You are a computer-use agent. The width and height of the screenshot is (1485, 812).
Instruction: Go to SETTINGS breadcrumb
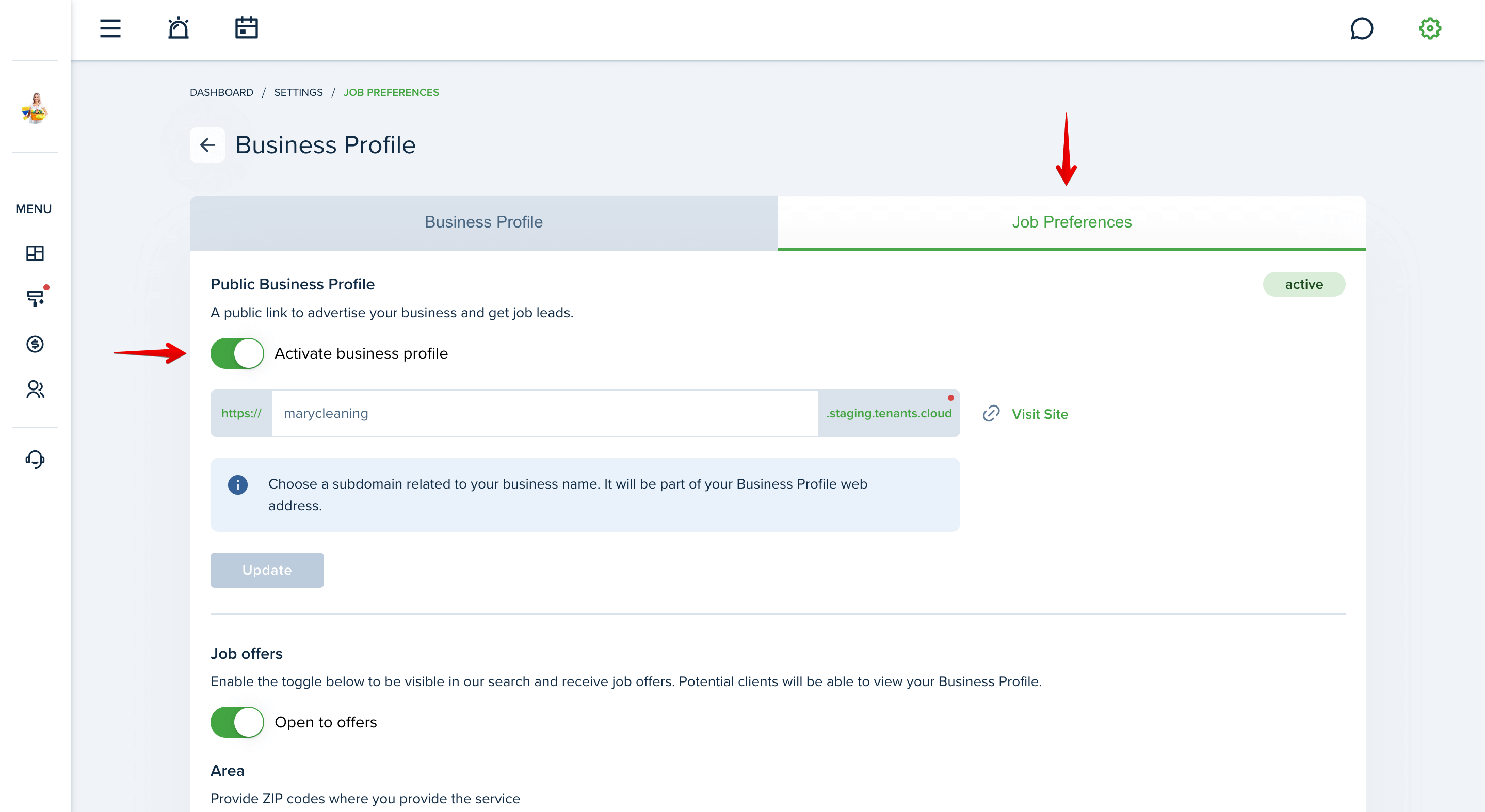point(298,92)
